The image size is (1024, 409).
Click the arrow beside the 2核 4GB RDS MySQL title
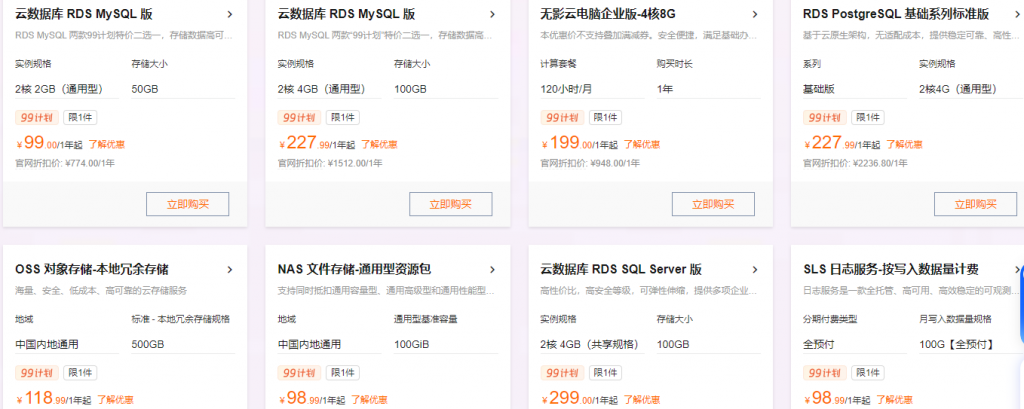point(492,14)
